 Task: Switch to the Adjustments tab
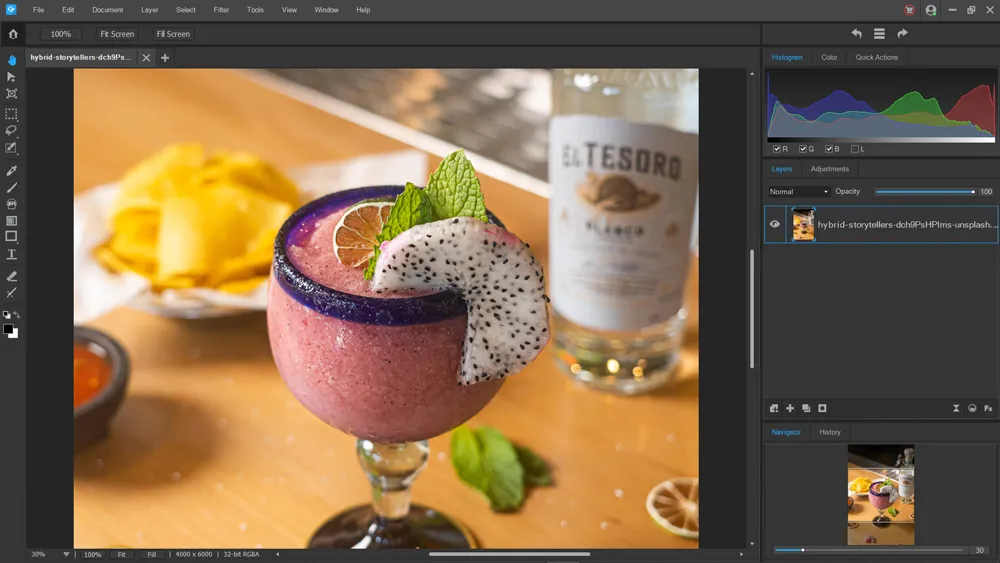830,169
